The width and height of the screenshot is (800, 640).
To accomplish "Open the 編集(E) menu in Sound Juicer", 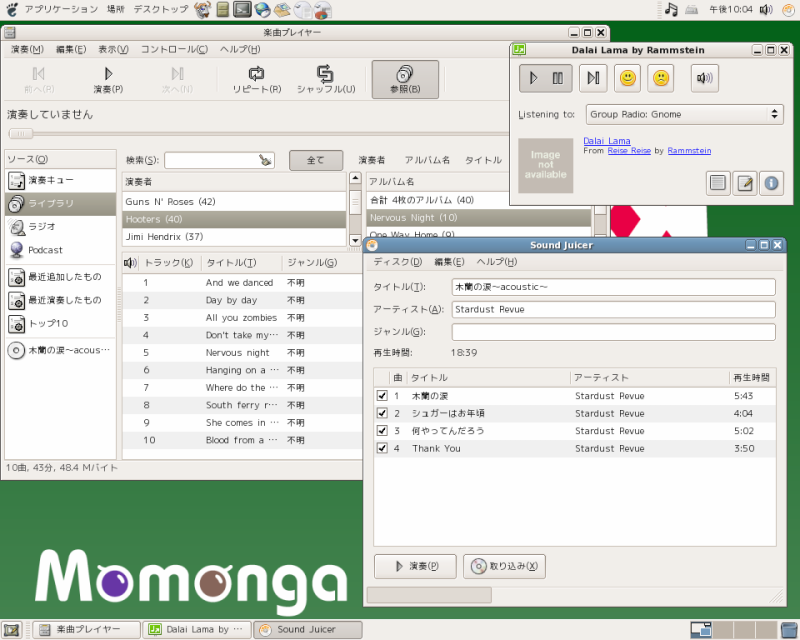I will click(x=449, y=262).
